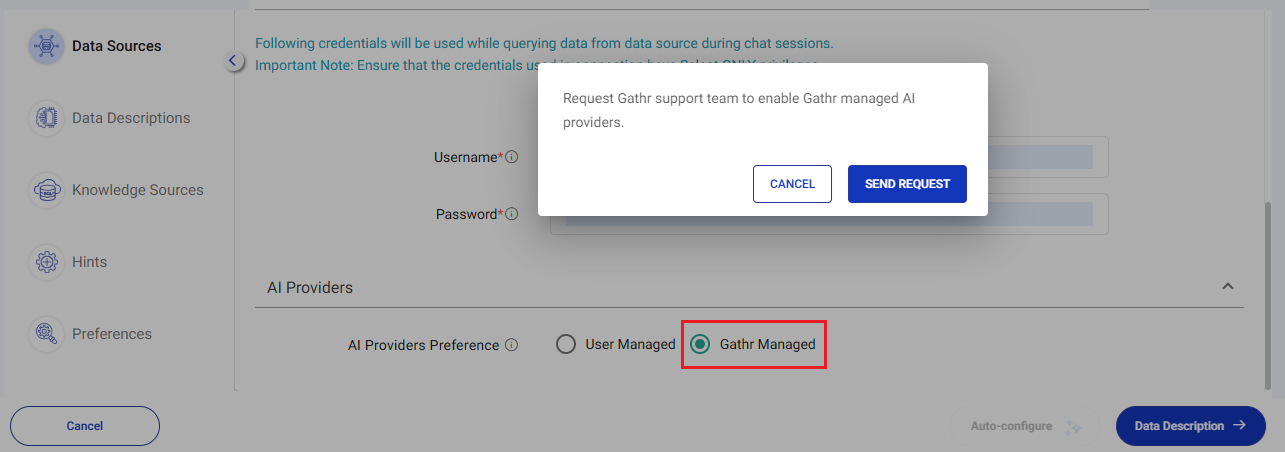
Task: Click the Data Sources sidebar icon
Action: click(47, 46)
